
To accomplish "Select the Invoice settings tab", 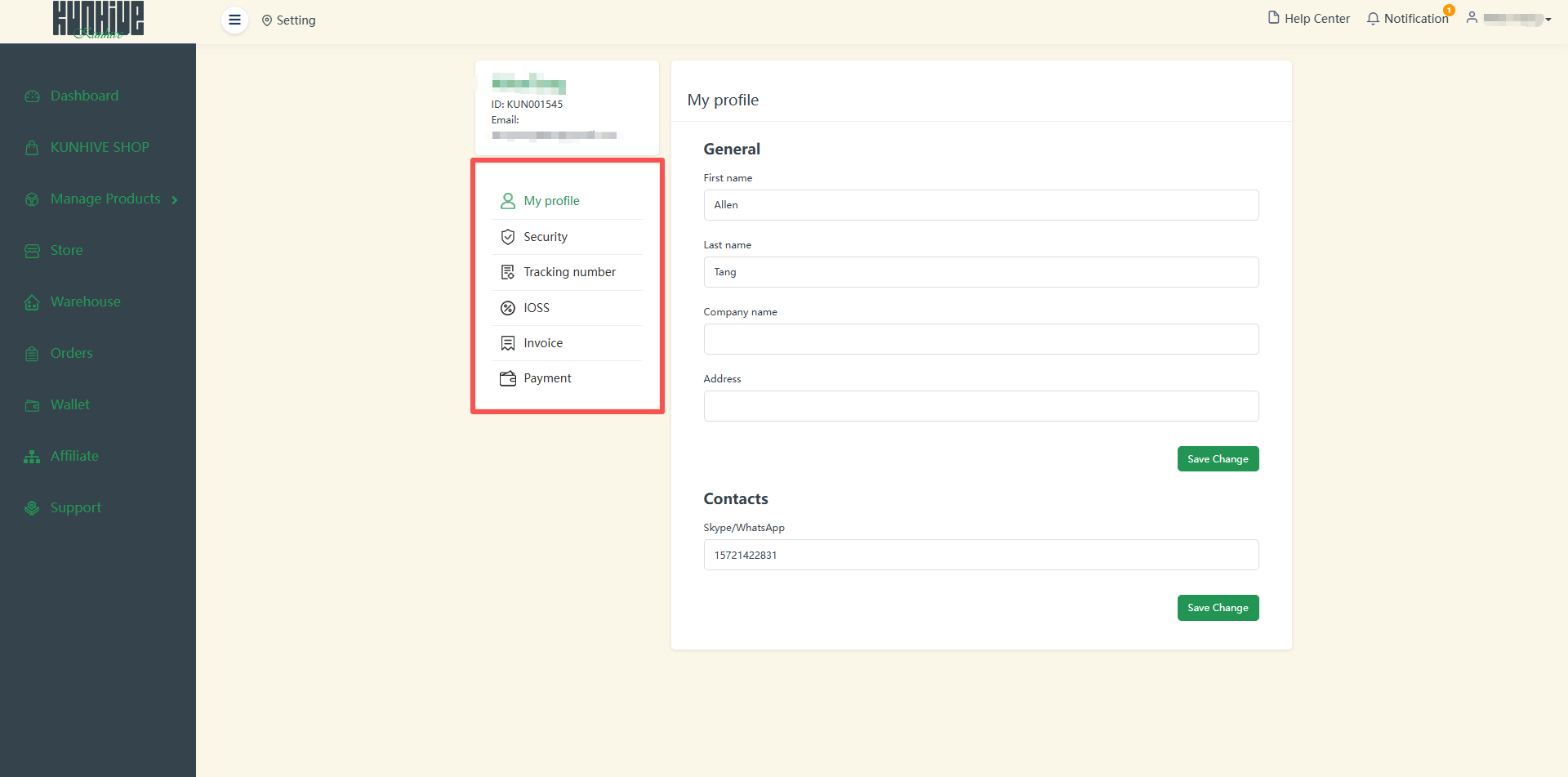I will point(543,343).
